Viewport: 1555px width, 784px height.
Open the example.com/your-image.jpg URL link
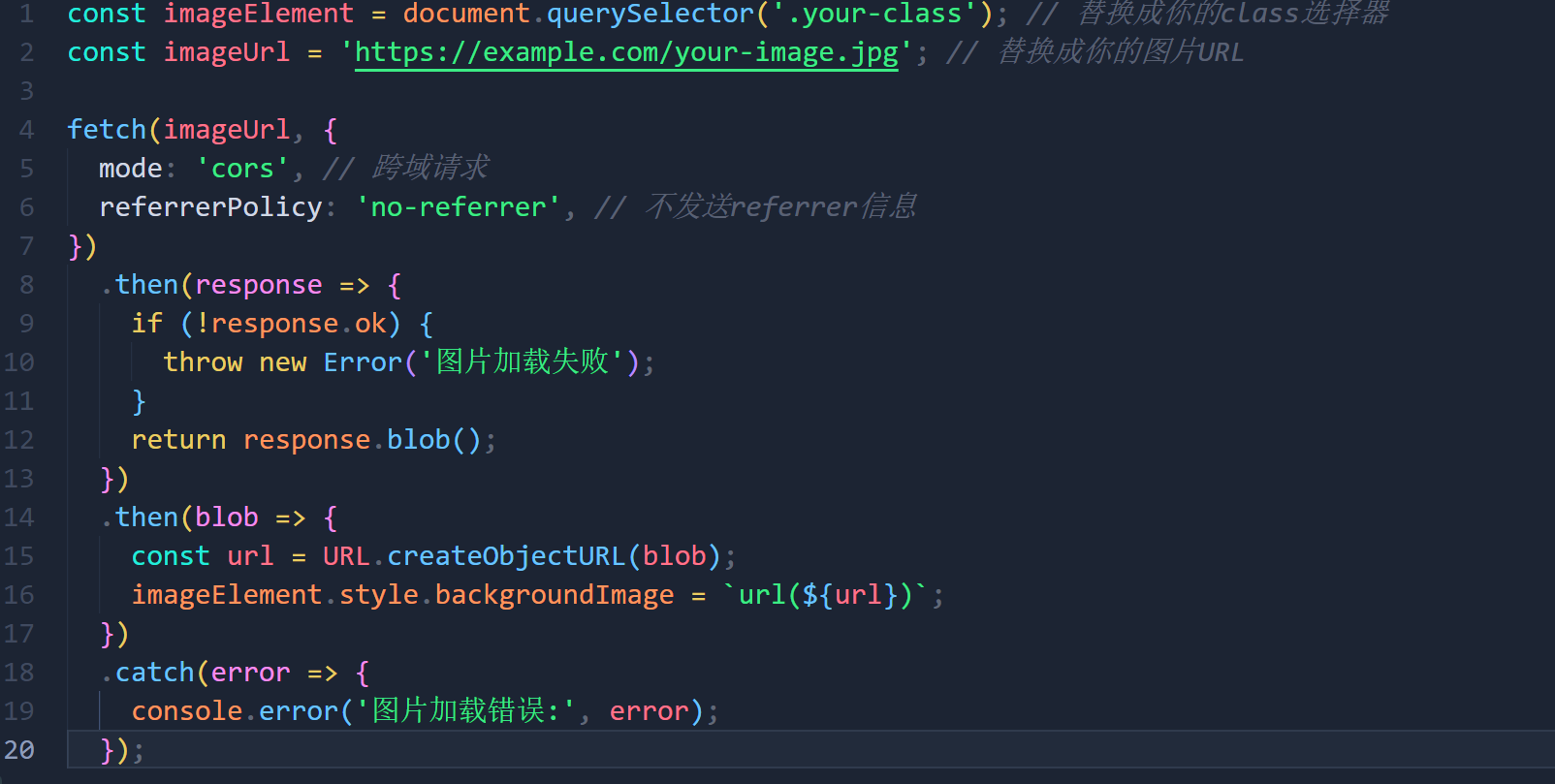[x=625, y=52]
